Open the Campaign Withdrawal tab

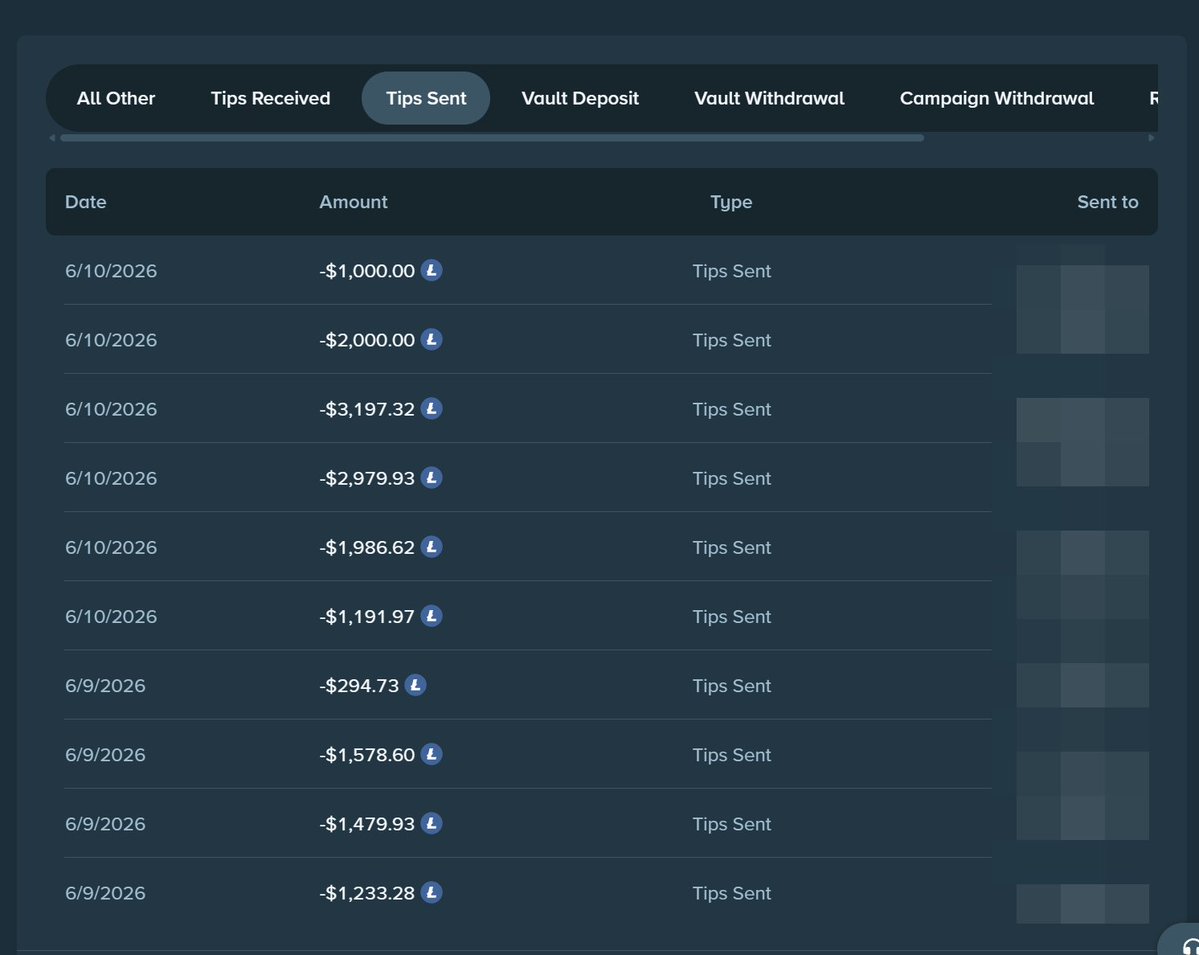point(996,98)
